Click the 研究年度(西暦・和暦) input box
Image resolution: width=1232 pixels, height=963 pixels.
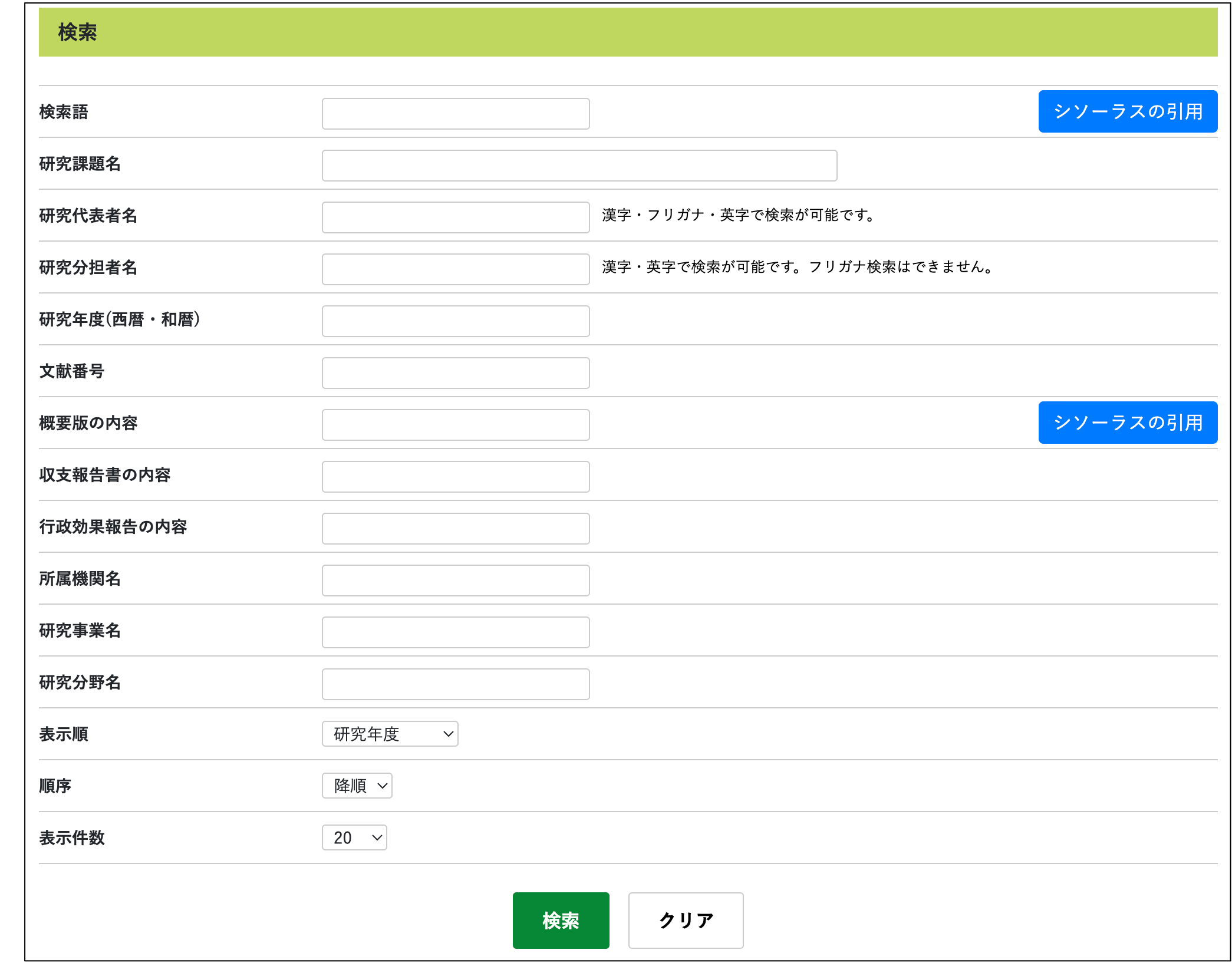pos(456,321)
